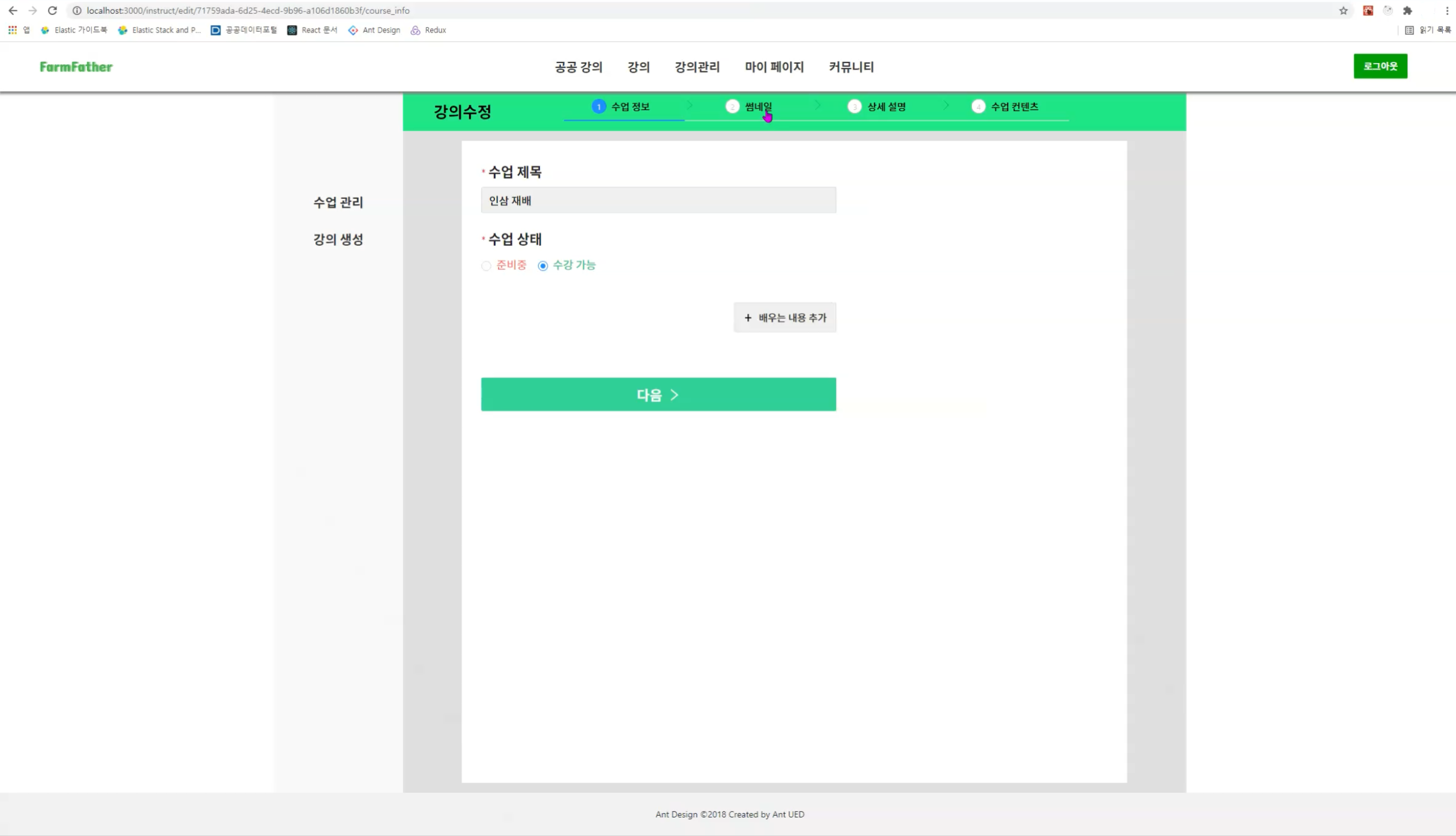Click the browser back arrow icon
The width and height of the screenshot is (1456, 836).
pyautogui.click(x=13, y=10)
